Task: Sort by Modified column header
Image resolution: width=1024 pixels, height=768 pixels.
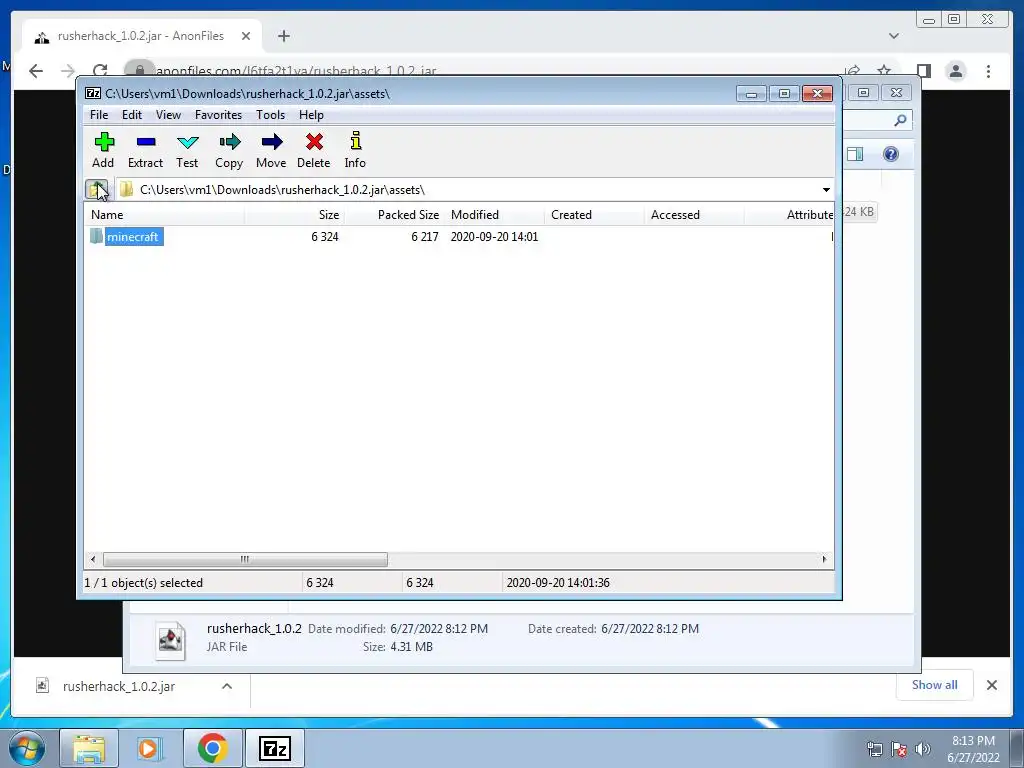Action: 494,215
